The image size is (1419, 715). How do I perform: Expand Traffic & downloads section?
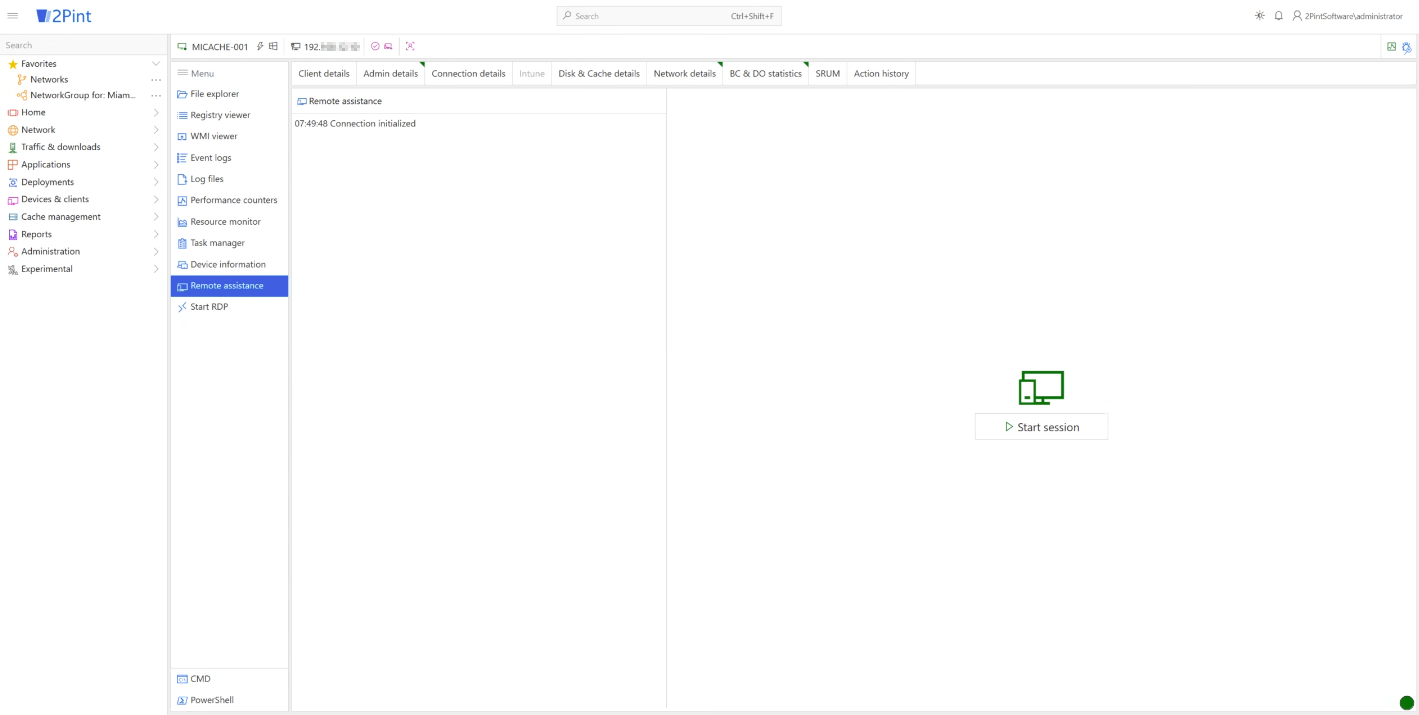click(156, 147)
